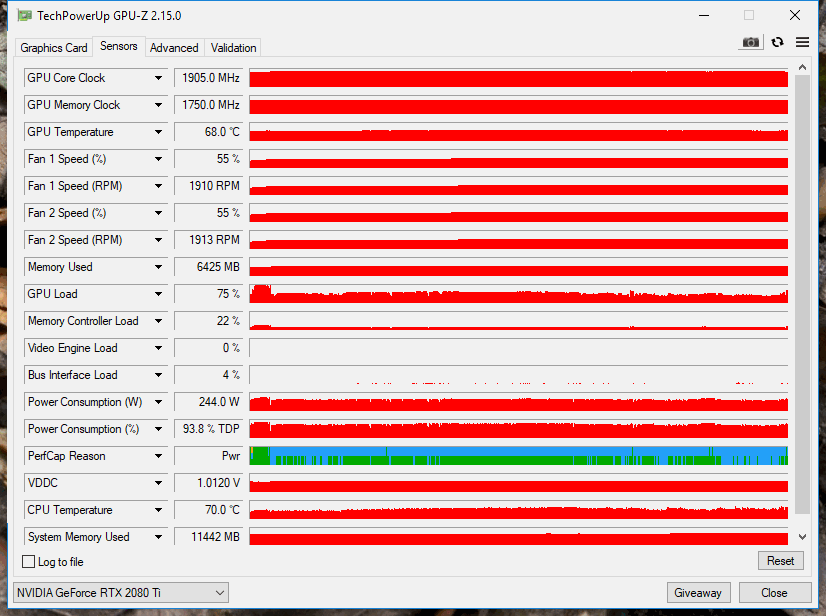Expand the GPU Temperature dropdown arrow
Image resolution: width=826 pixels, height=616 pixels.
tap(158, 132)
